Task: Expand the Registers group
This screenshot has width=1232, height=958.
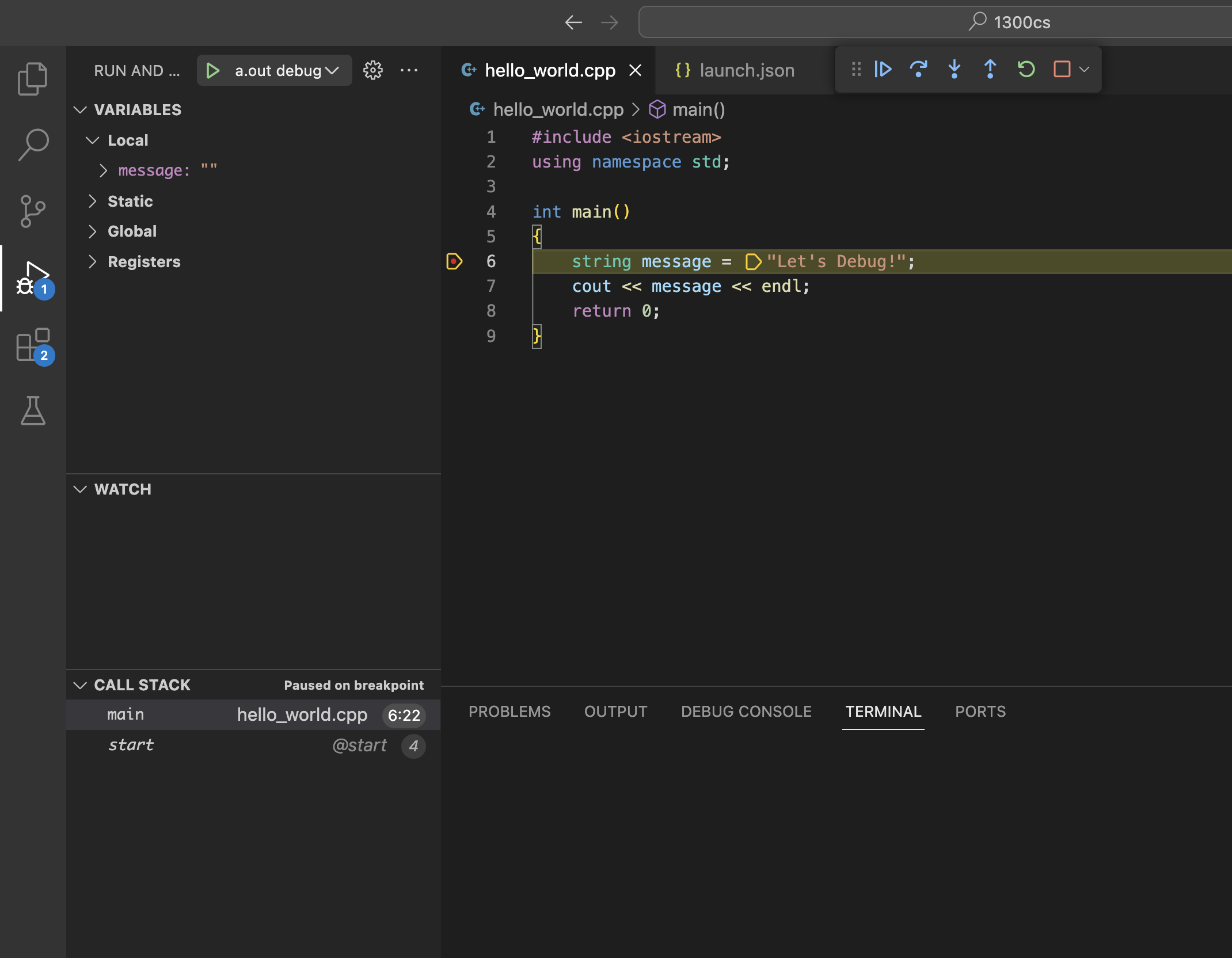Action: 92,262
